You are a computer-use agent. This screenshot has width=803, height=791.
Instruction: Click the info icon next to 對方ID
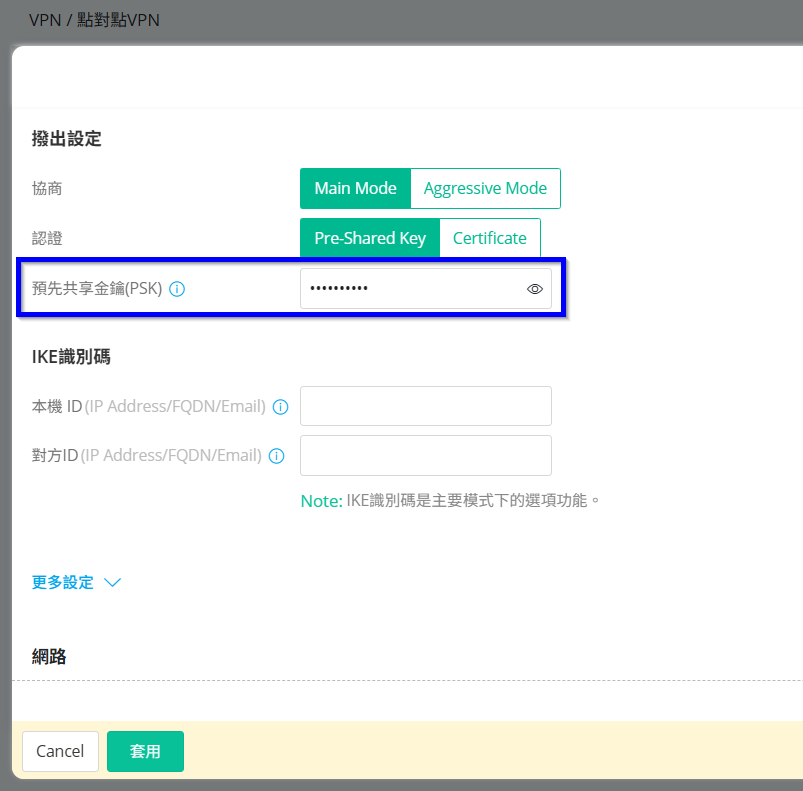pos(277,456)
